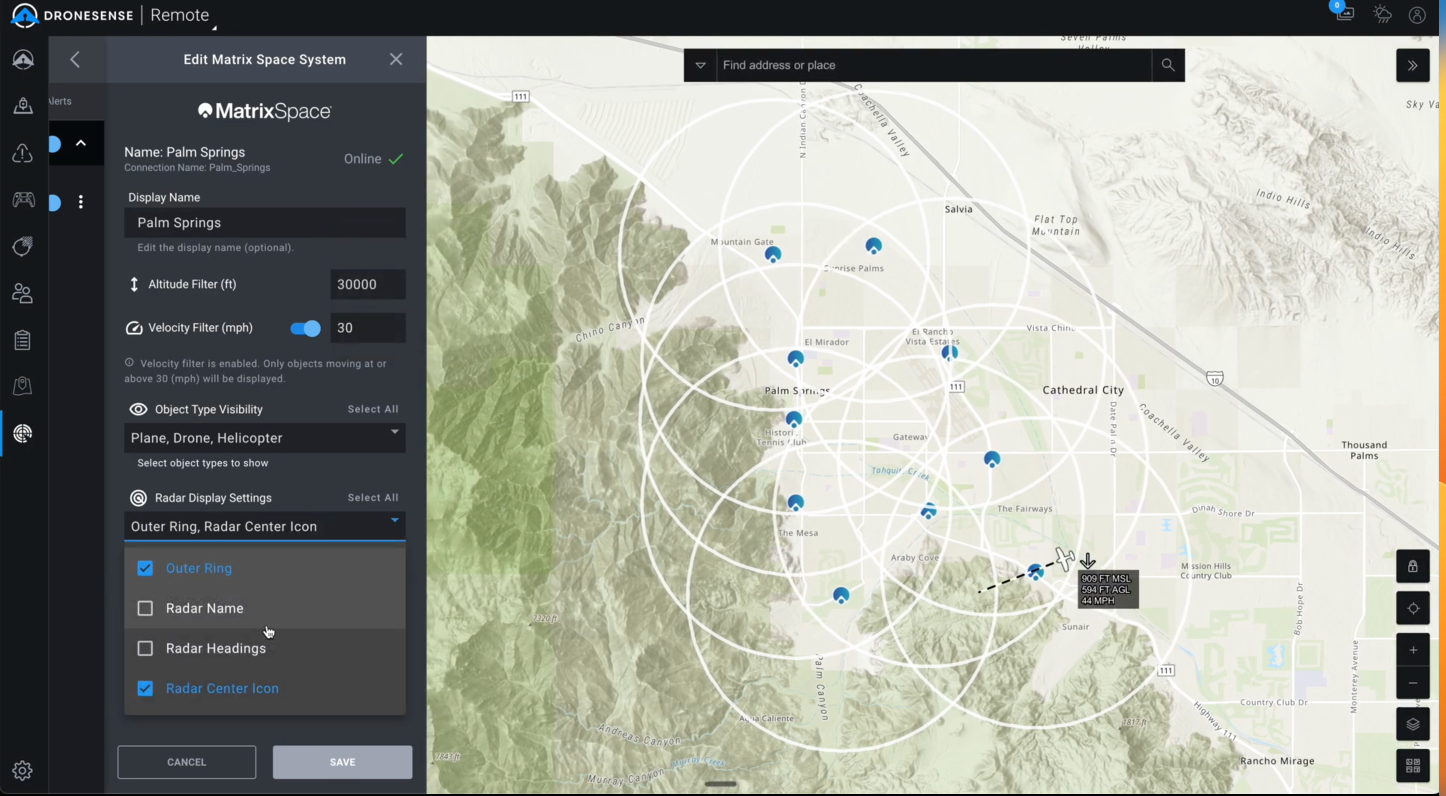Viewport: 1446px width, 796px height.
Task: Open the user account profile menu
Action: pyautogui.click(x=1417, y=14)
